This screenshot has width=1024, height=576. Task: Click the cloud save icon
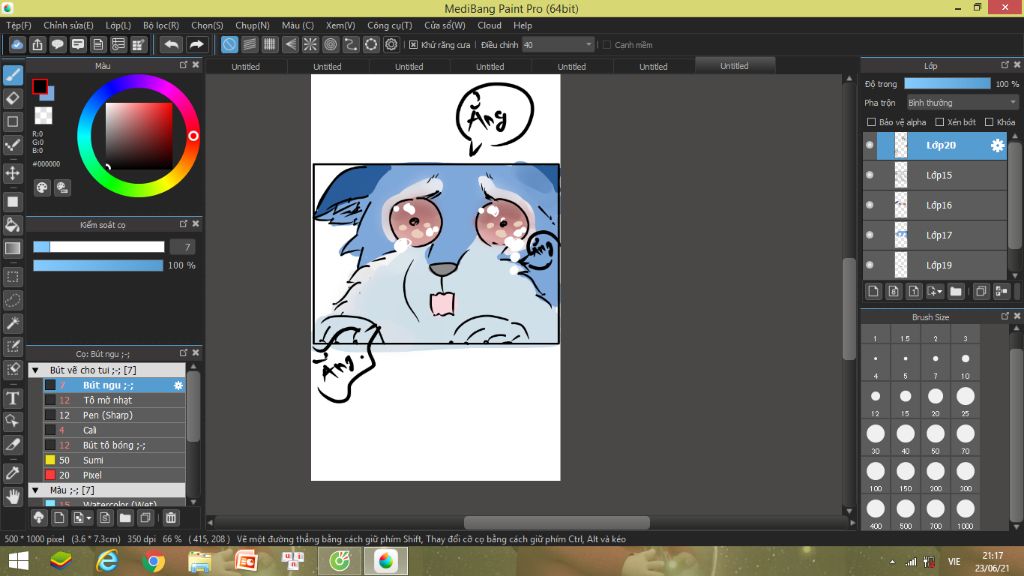pyautogui.click(x=17, y=44)
